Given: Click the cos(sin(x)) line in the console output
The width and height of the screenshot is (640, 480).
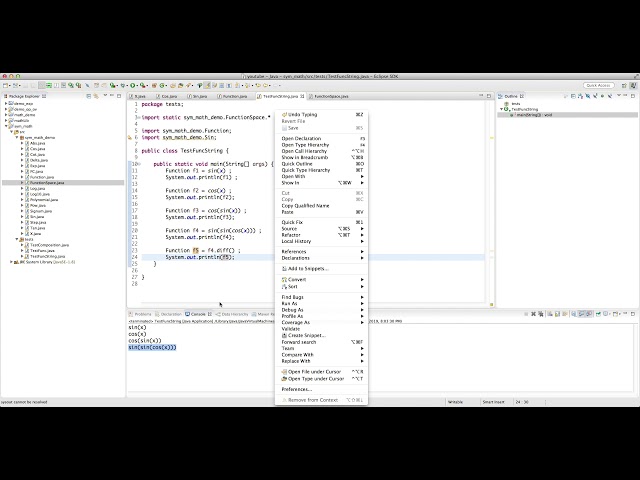Looking at the screenshot, I should click(x=145, y=340).
